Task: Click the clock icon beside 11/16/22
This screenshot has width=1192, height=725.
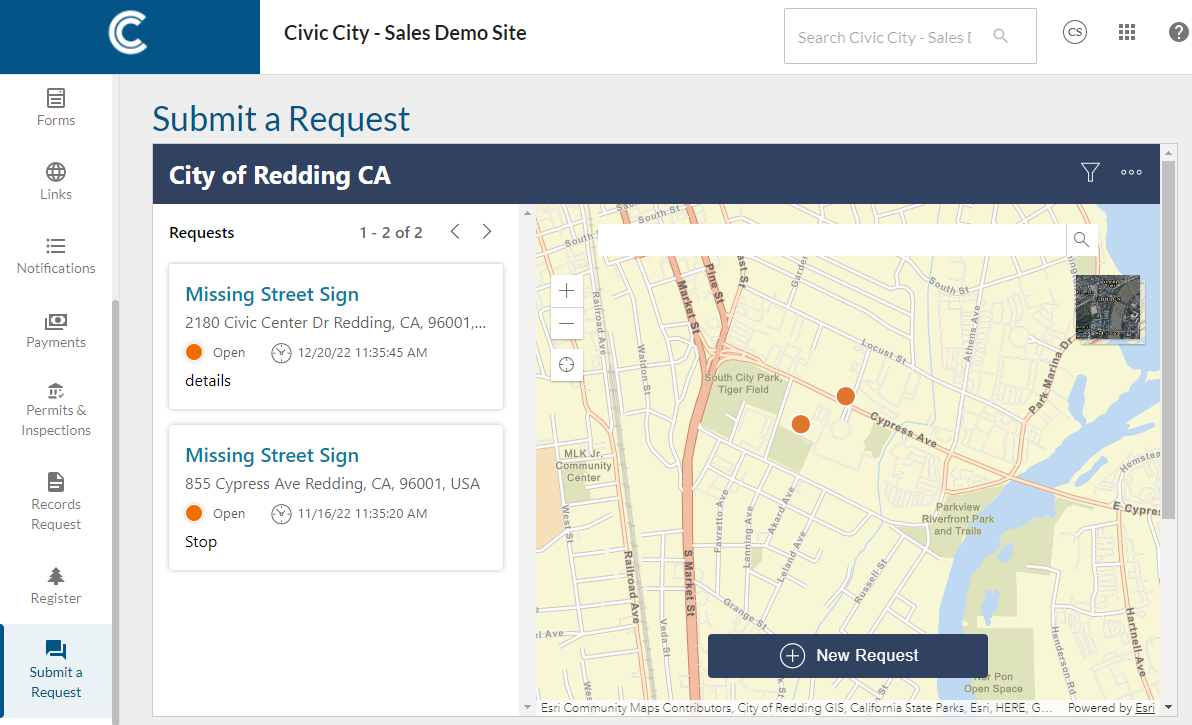Action: [281, 514]
